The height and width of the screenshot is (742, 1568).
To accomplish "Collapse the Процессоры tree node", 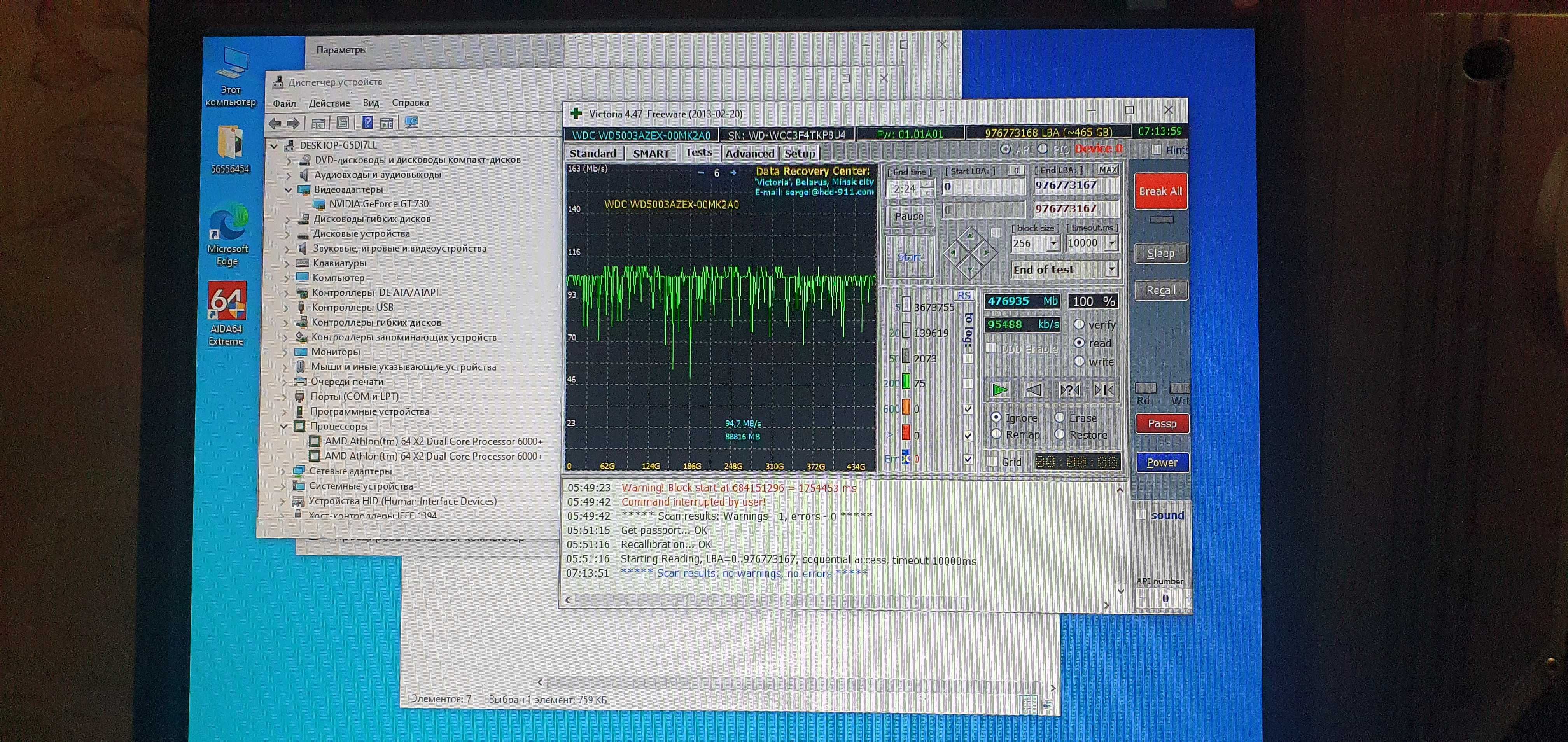I will tap(284, 426).
